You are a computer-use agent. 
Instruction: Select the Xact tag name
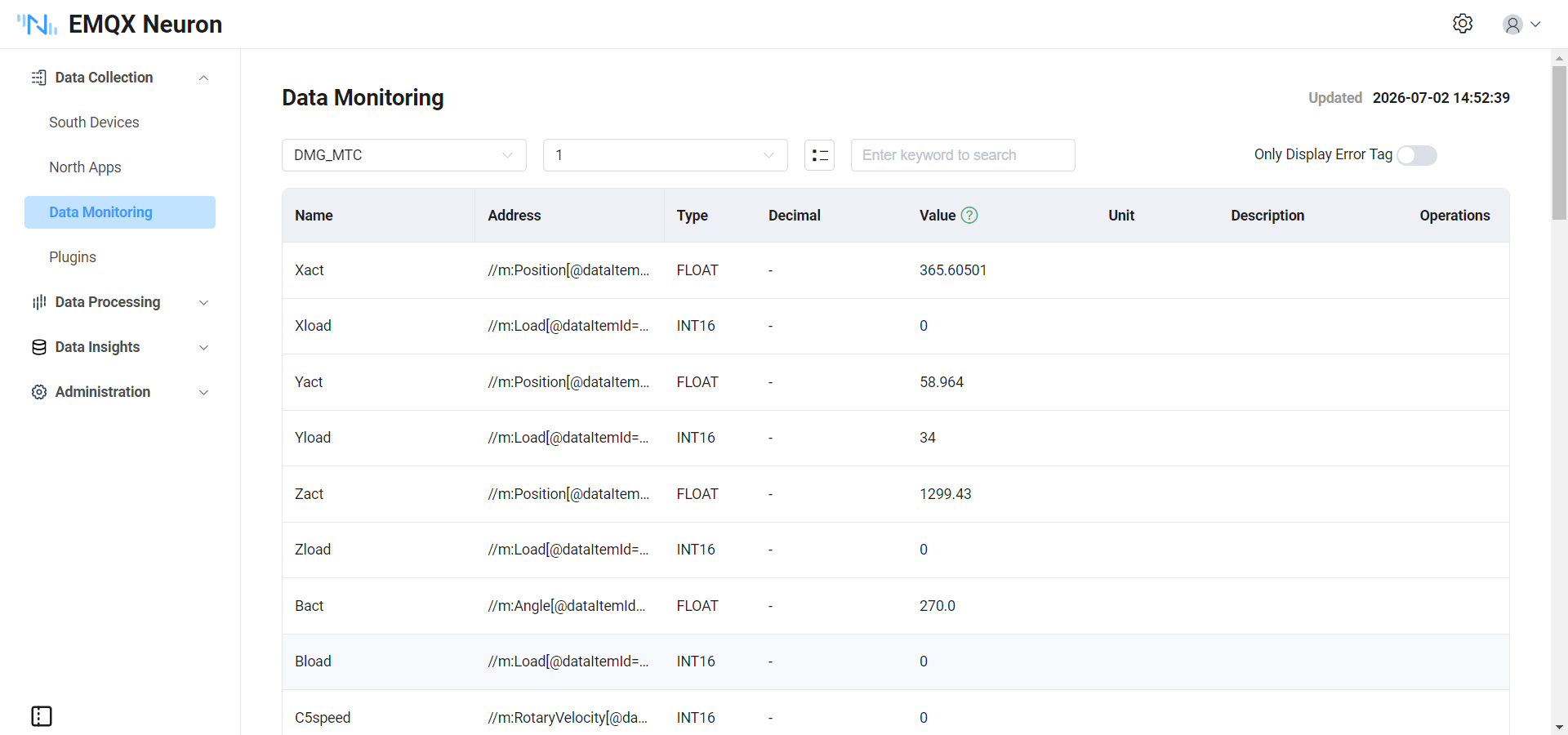310,270
